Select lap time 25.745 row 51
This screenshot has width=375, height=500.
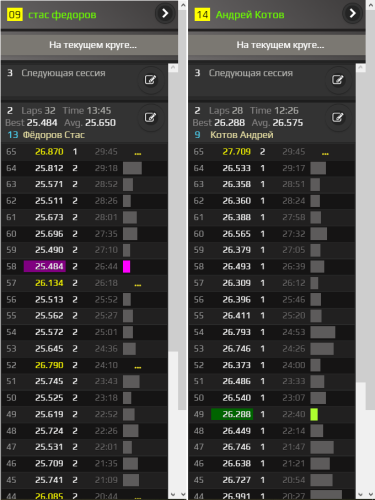pyautogui.click(x=49, y=381)
